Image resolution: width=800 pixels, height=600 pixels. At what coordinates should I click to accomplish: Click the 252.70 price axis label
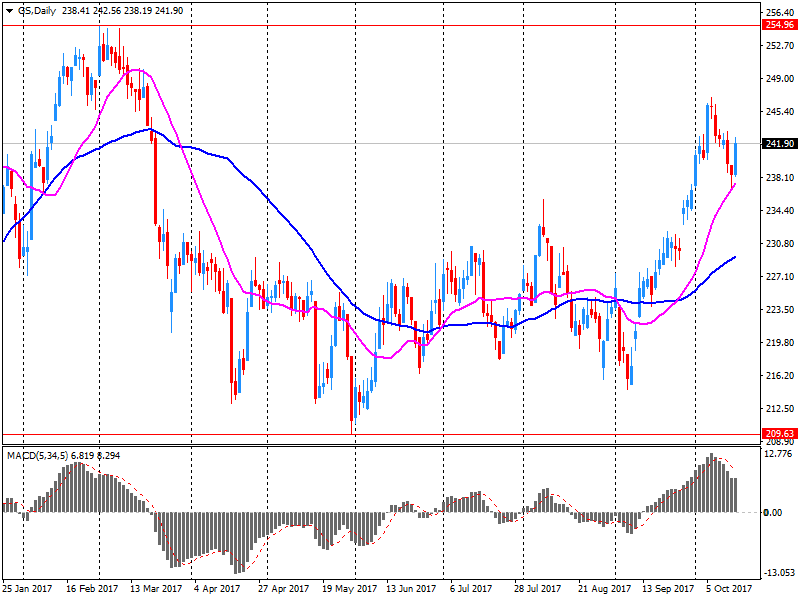[780, 45]
